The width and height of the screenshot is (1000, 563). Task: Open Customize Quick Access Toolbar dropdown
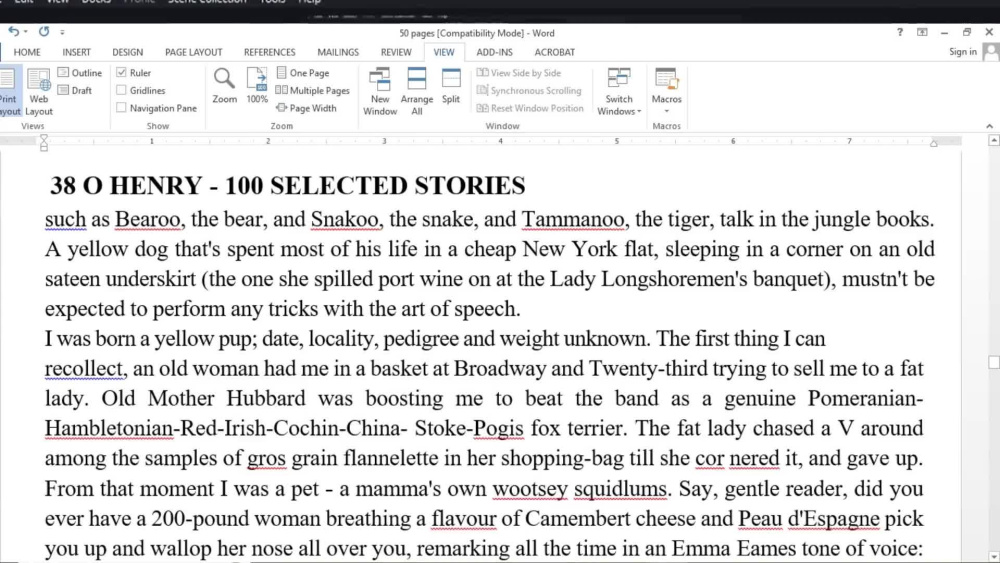click(62, 32)
